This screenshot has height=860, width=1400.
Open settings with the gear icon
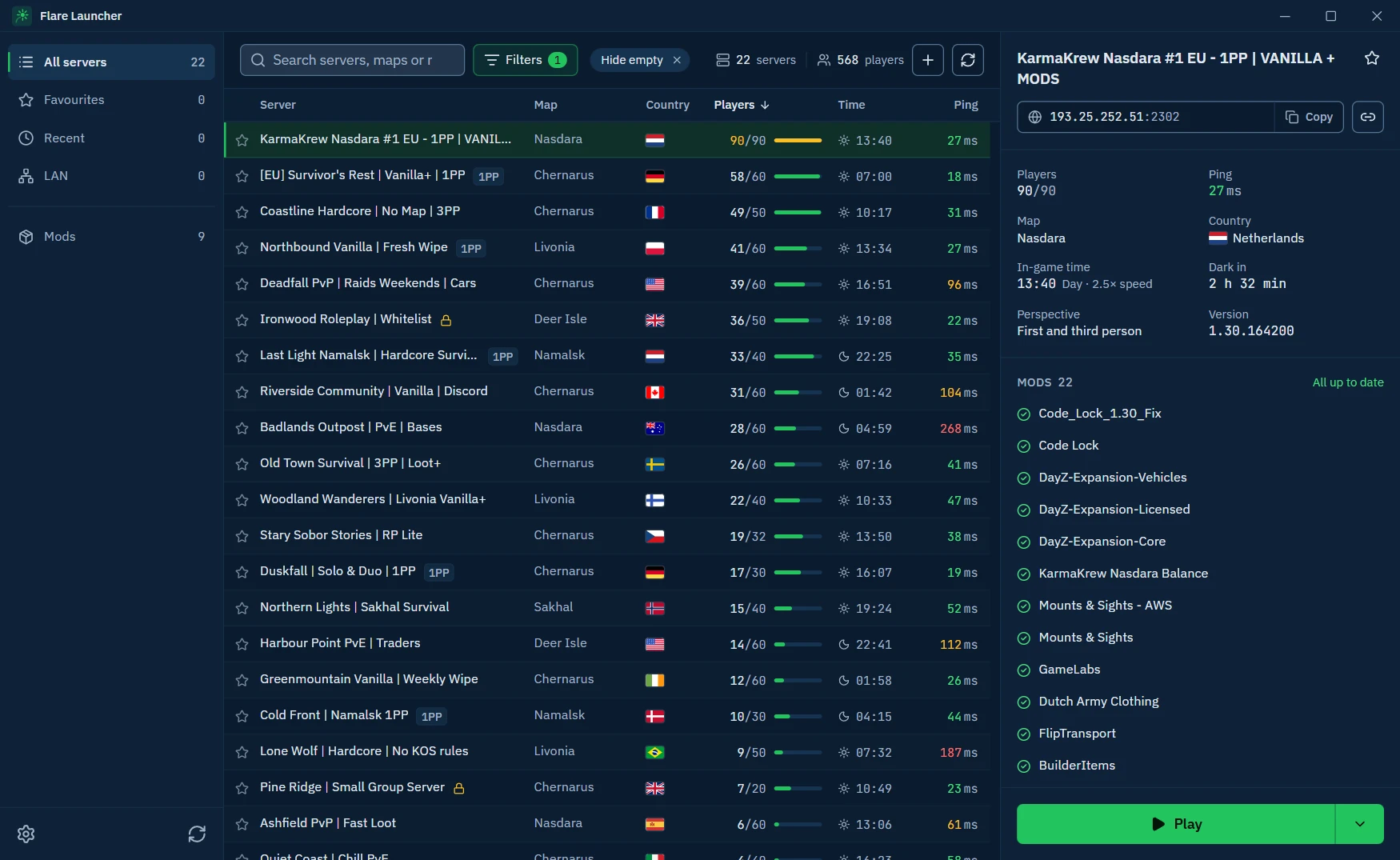[x=26, y=834]
